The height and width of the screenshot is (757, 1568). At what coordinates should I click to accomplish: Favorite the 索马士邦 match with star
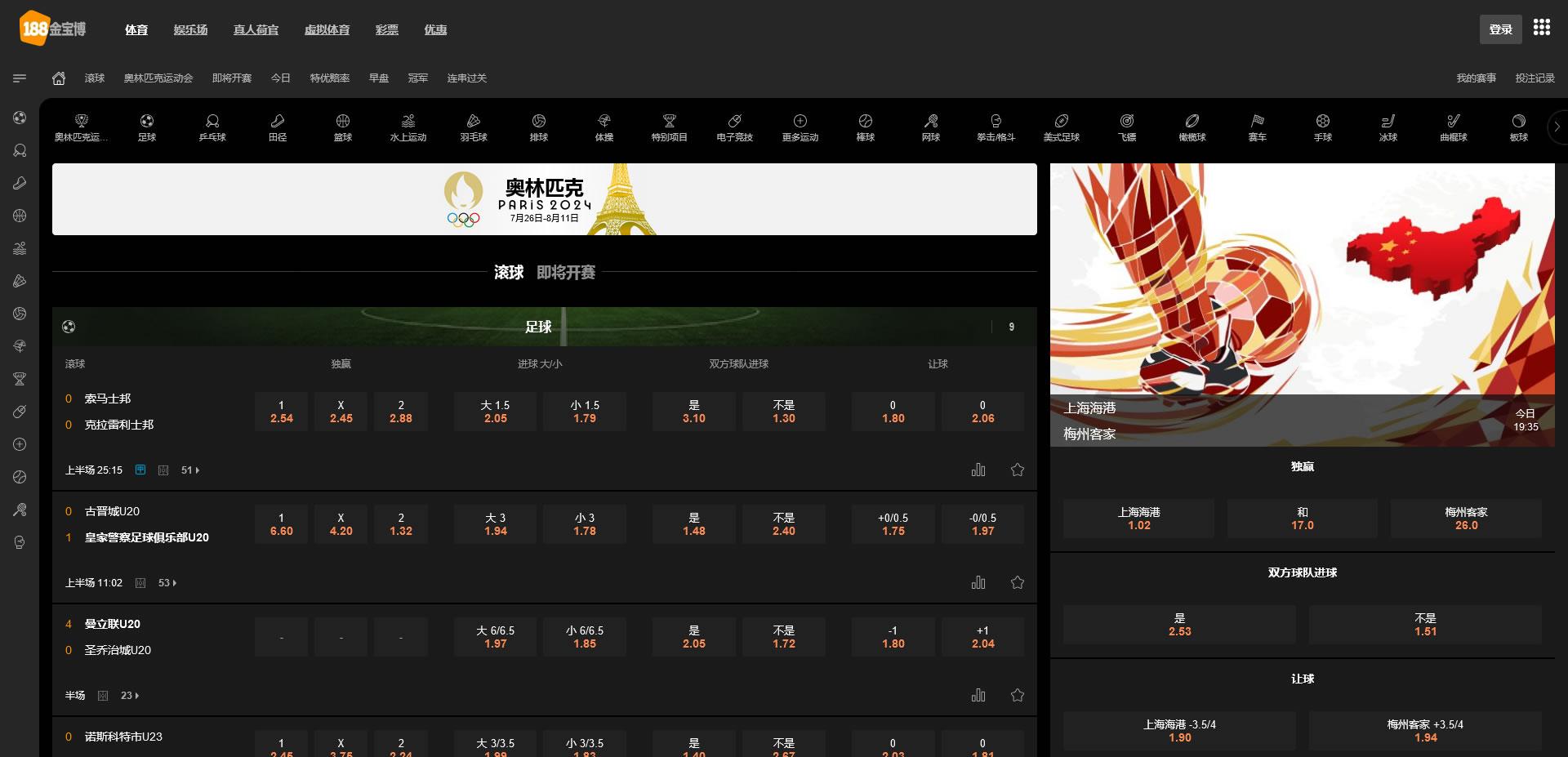click(x=1018, y=470)
